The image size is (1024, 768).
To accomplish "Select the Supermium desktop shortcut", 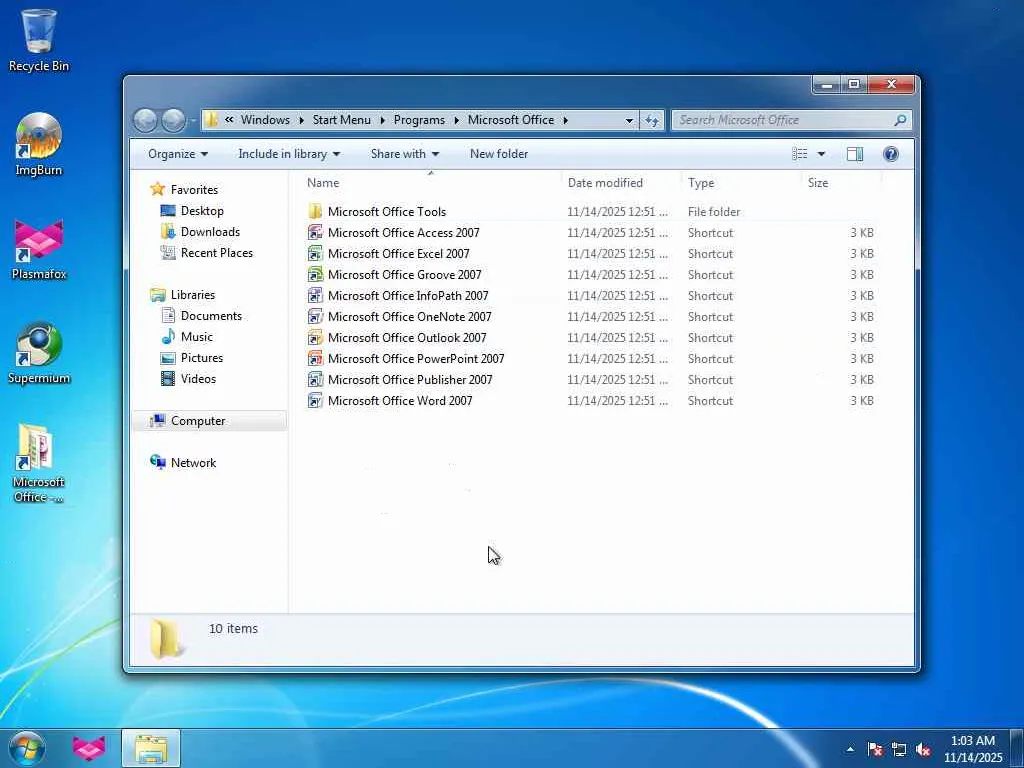I will coord(39,353).
